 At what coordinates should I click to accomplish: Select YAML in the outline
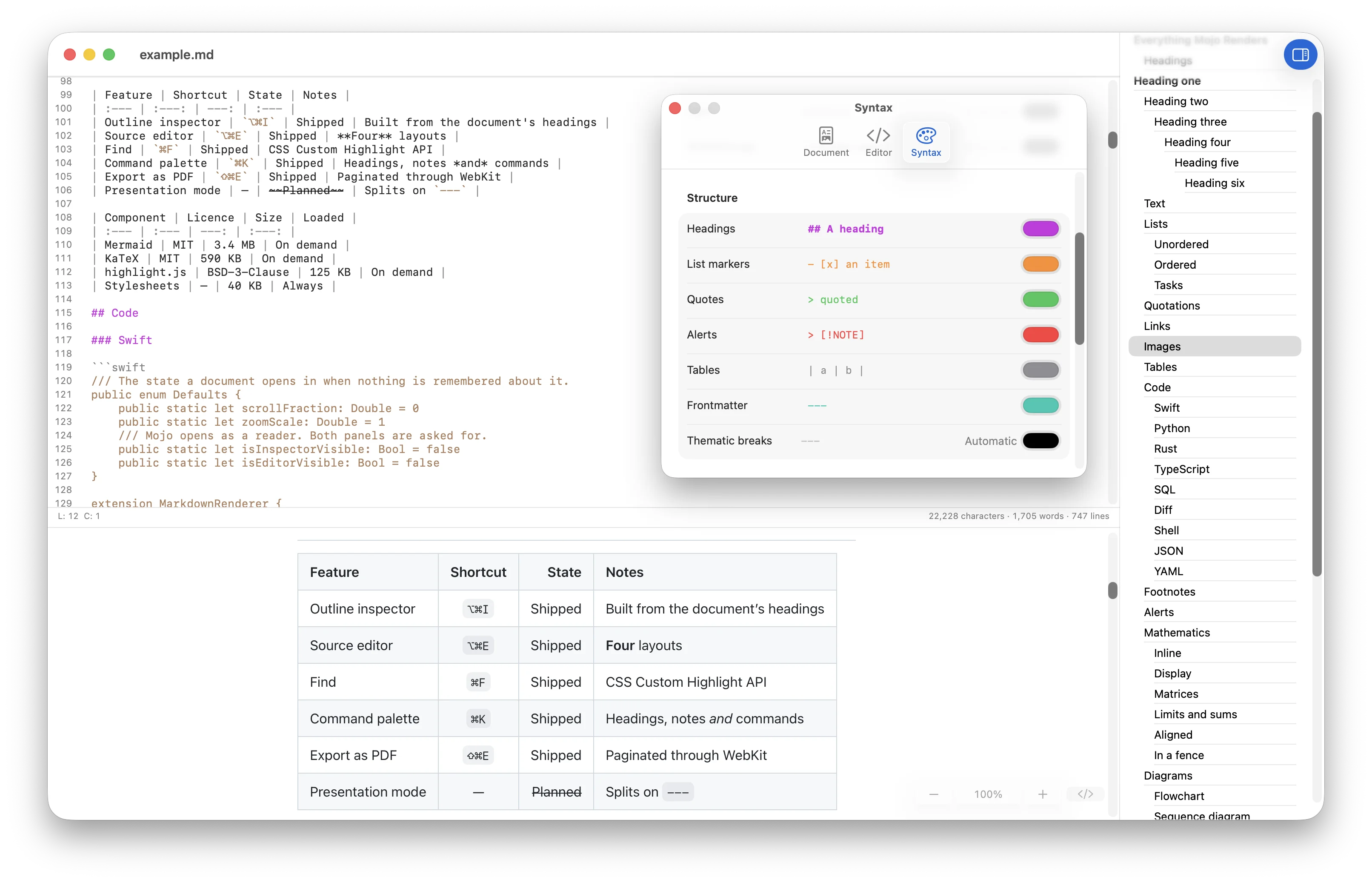click(x=1168, y=571)
